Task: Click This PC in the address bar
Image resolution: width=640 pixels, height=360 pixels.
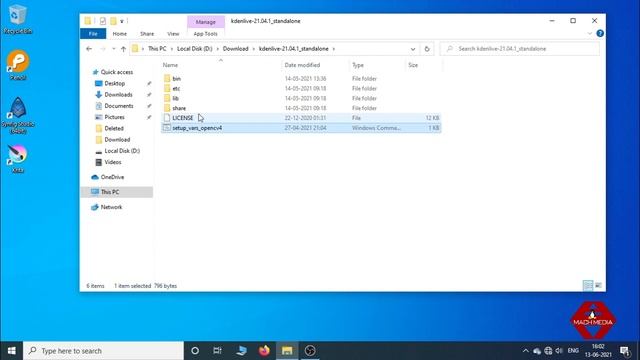Action: point(157,49)
